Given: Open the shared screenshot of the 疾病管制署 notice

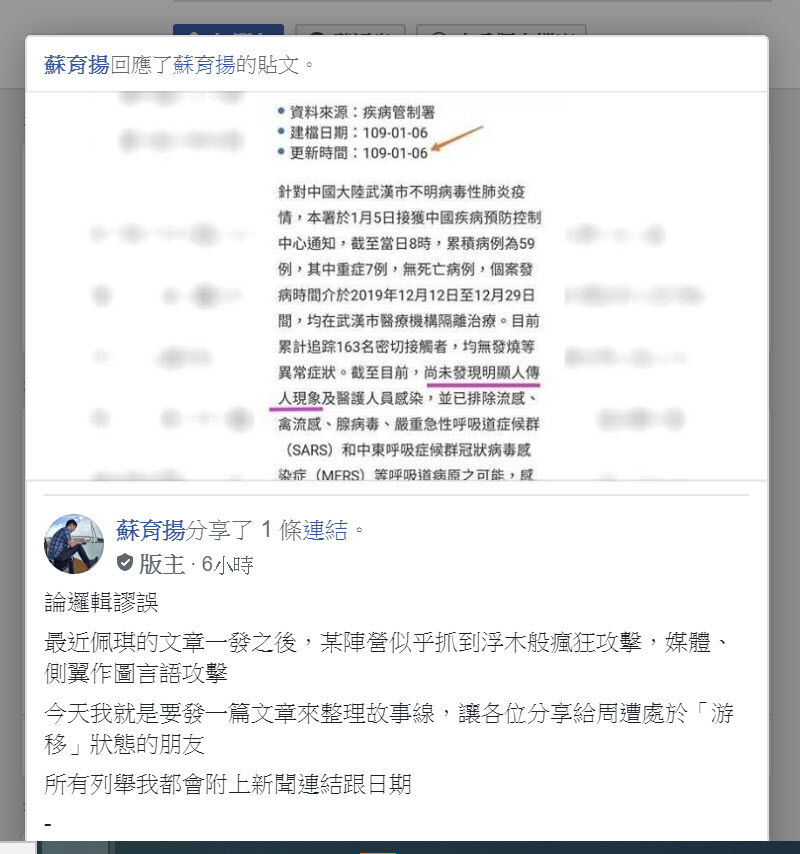Looking at the screenshot, I should (x=396, y=286).
